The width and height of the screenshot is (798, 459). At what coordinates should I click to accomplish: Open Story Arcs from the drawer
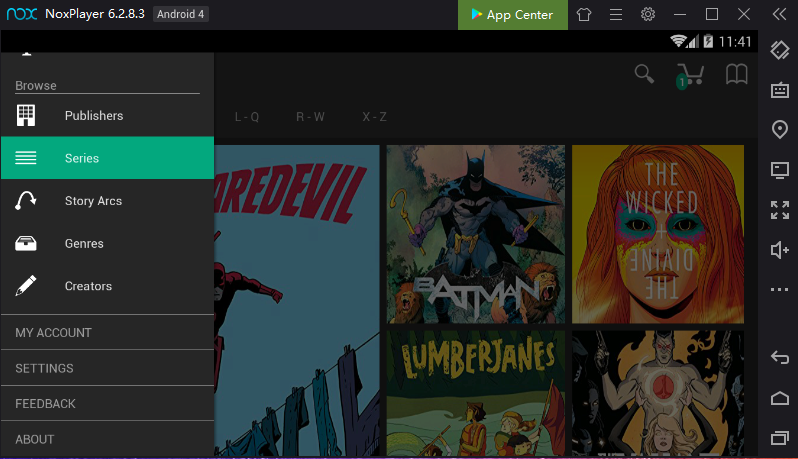click(x=107, y=200)
